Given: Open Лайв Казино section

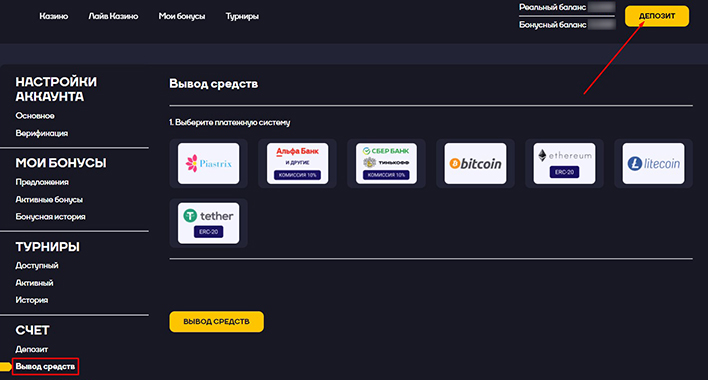Looking at the screenshot, I should (x=113, y=16).
